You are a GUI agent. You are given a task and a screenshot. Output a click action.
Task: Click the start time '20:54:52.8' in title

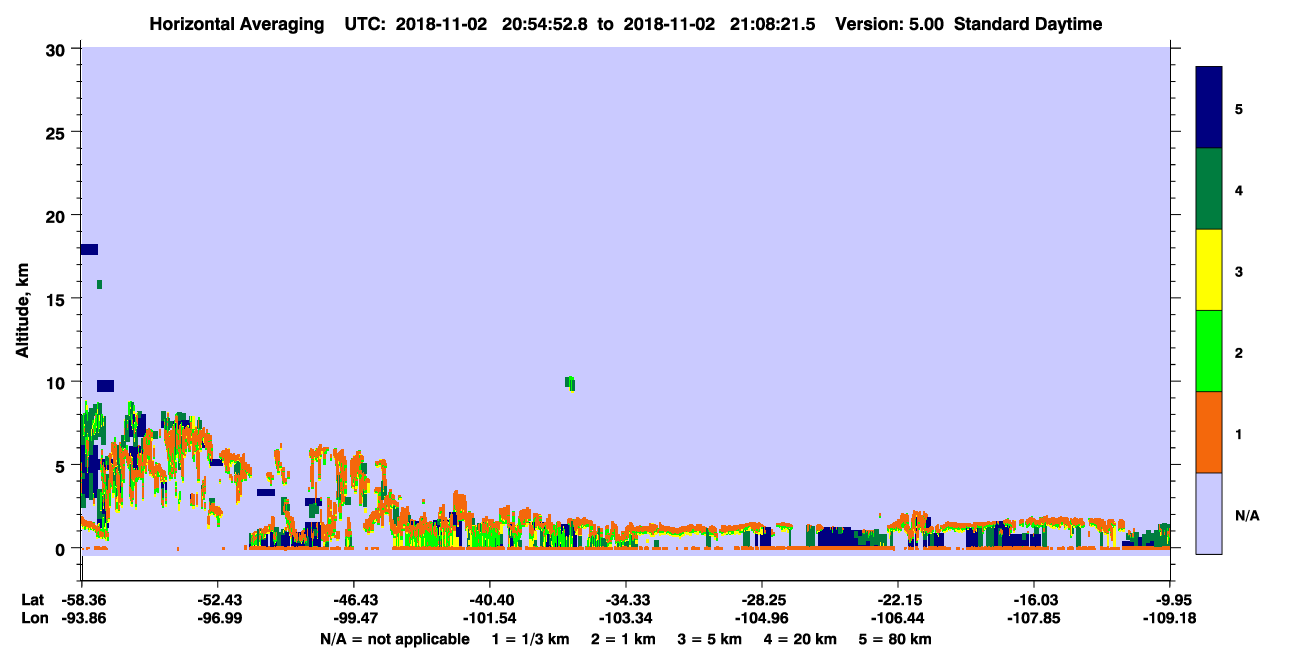click(x=546, y=24)
